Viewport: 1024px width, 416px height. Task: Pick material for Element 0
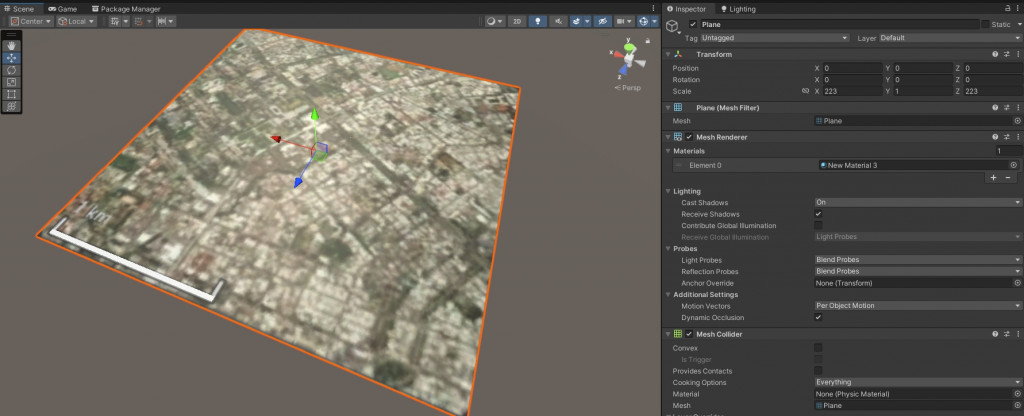coord(1014,165)
